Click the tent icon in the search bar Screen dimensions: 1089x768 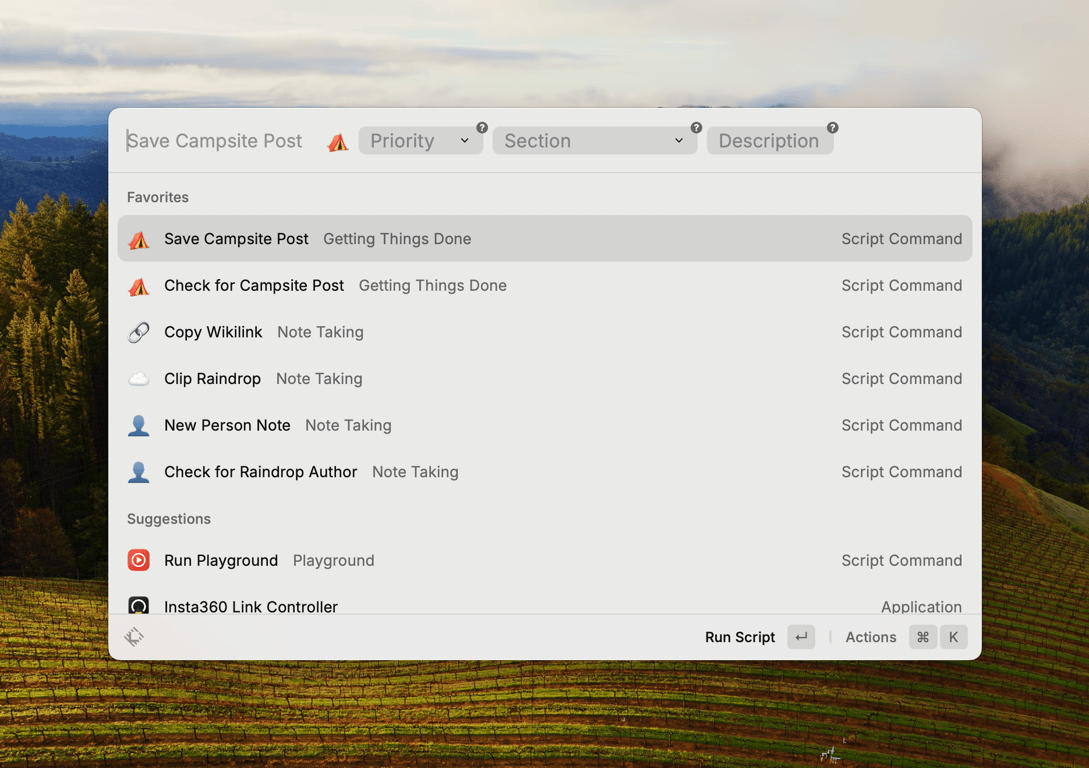[x=338, y=142]
